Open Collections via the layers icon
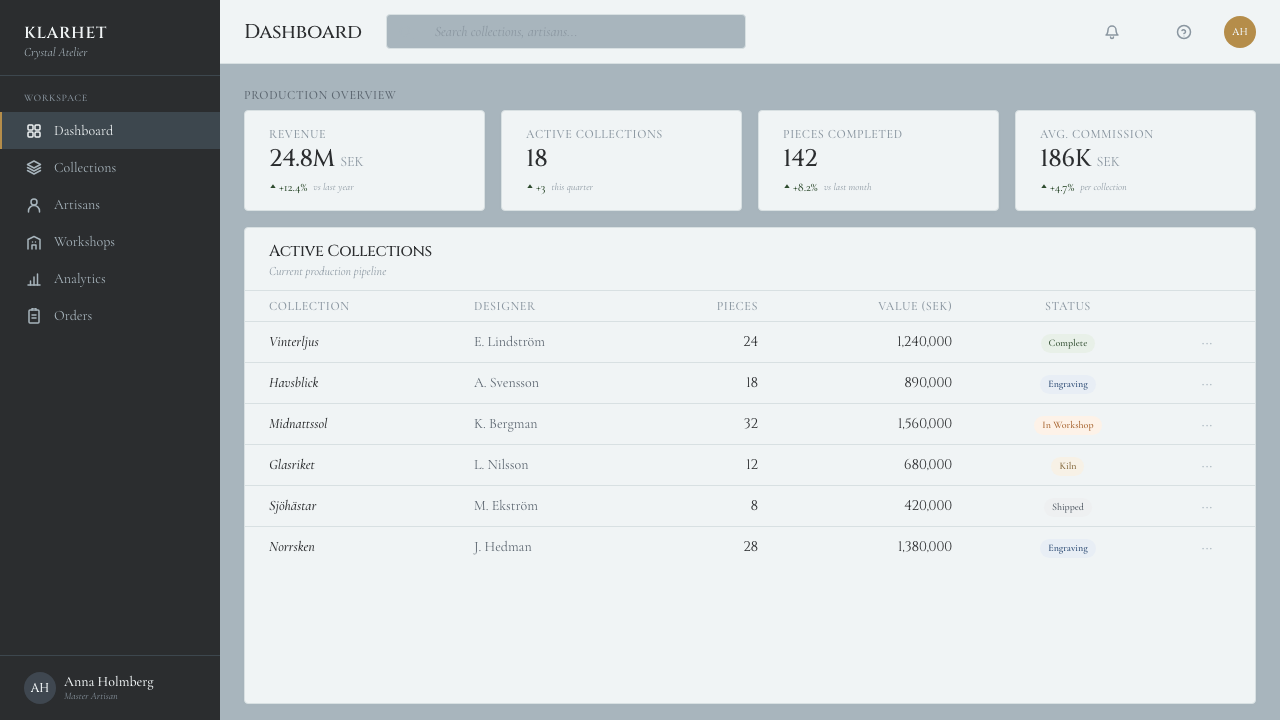The image size is (1280, 720). click(x=34, y=168)
